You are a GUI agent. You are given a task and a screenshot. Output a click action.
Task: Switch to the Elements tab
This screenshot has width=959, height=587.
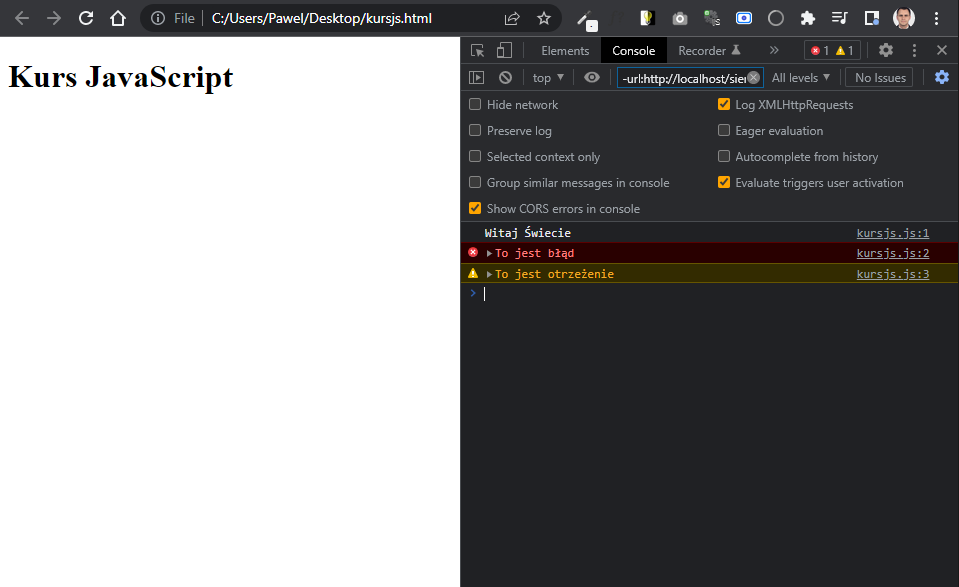(x=565, y=51)
